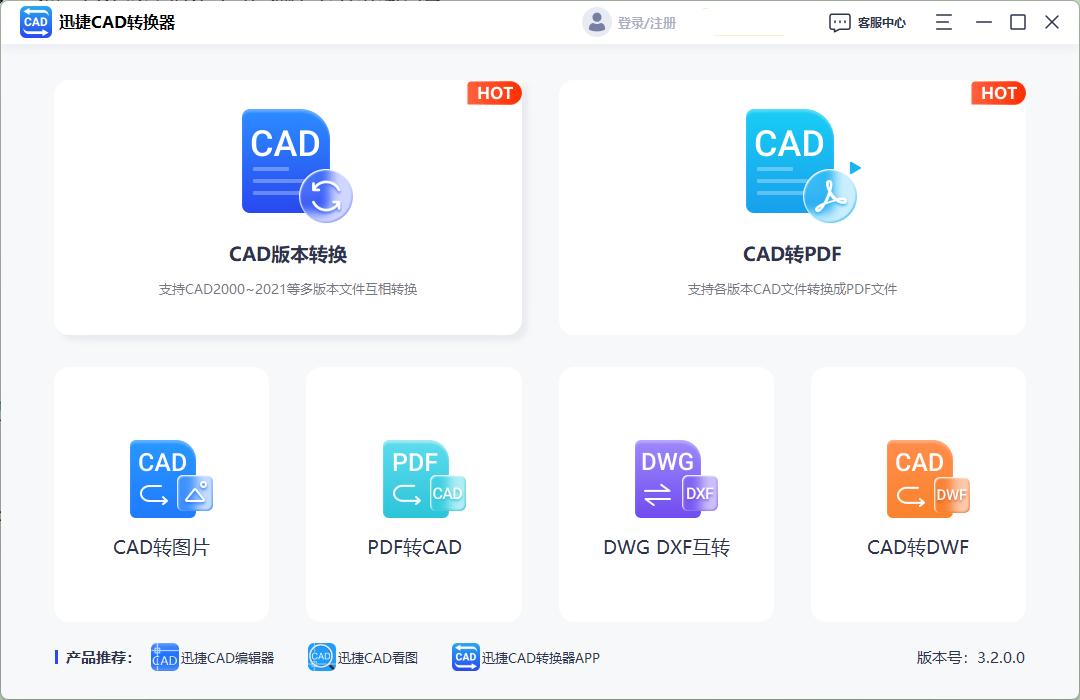The width and height of the screenshot is (1080, 700).
Task: Open the CAD转PDF converter
Action: 791,207
